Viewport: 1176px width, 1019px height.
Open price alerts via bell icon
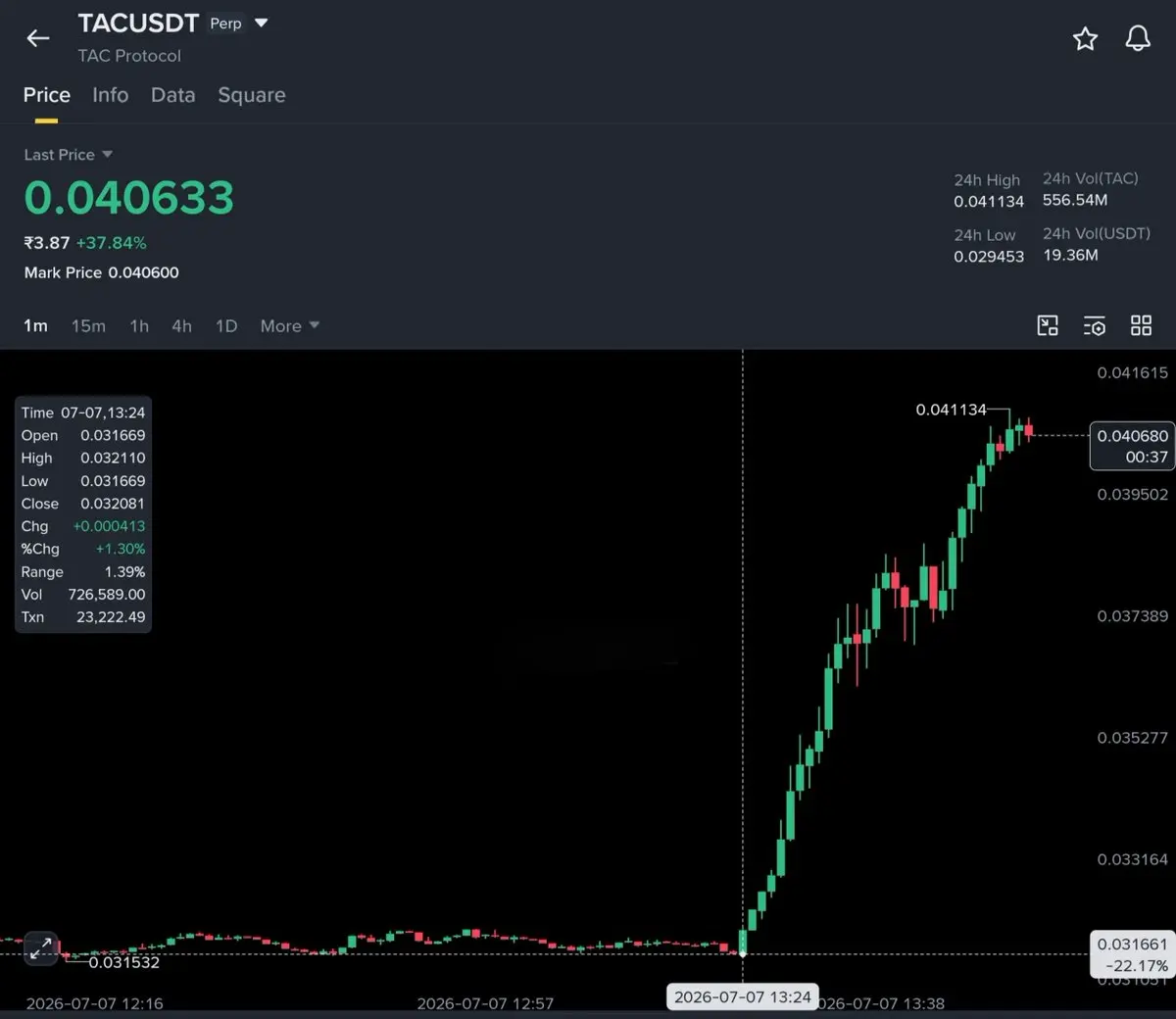click(x=1138, y=38)
